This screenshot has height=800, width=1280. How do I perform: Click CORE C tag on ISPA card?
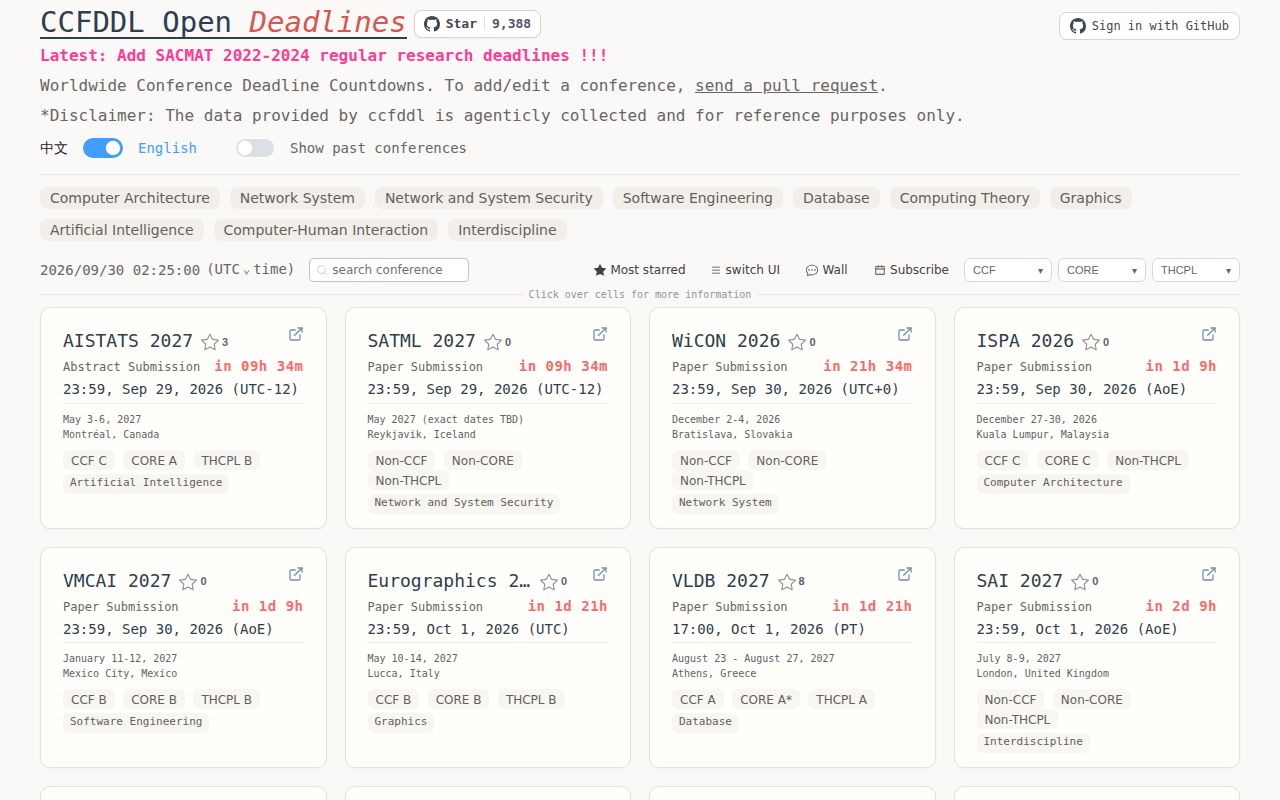(x=1068, y=461)
